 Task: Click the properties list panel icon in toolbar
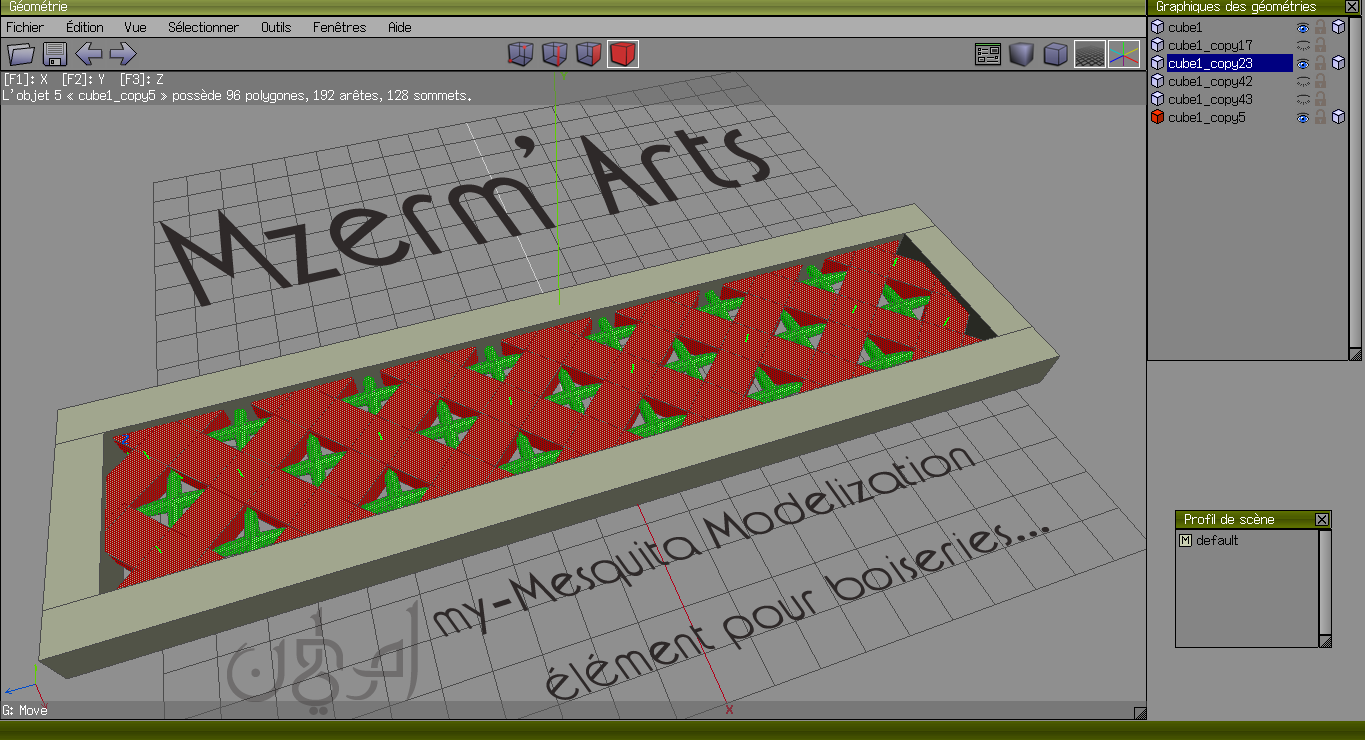tap(988, 54)
